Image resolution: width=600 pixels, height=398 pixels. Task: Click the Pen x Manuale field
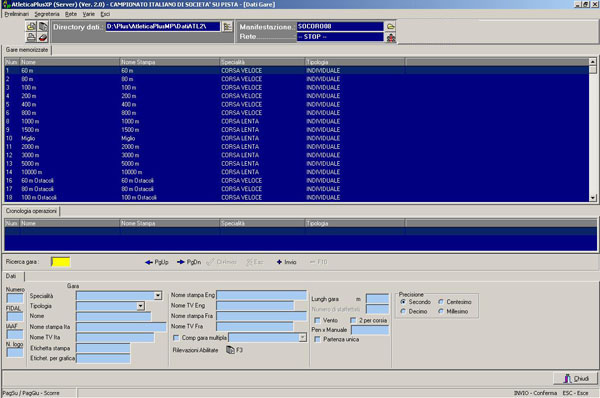click(370, 330)
